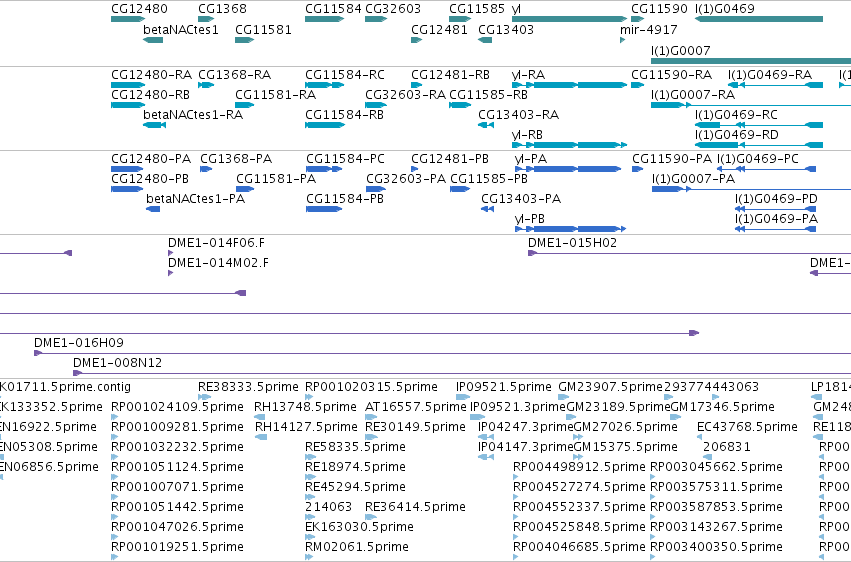Select clone DME1-016H09

pyautogui.click(x=79, y=343)
